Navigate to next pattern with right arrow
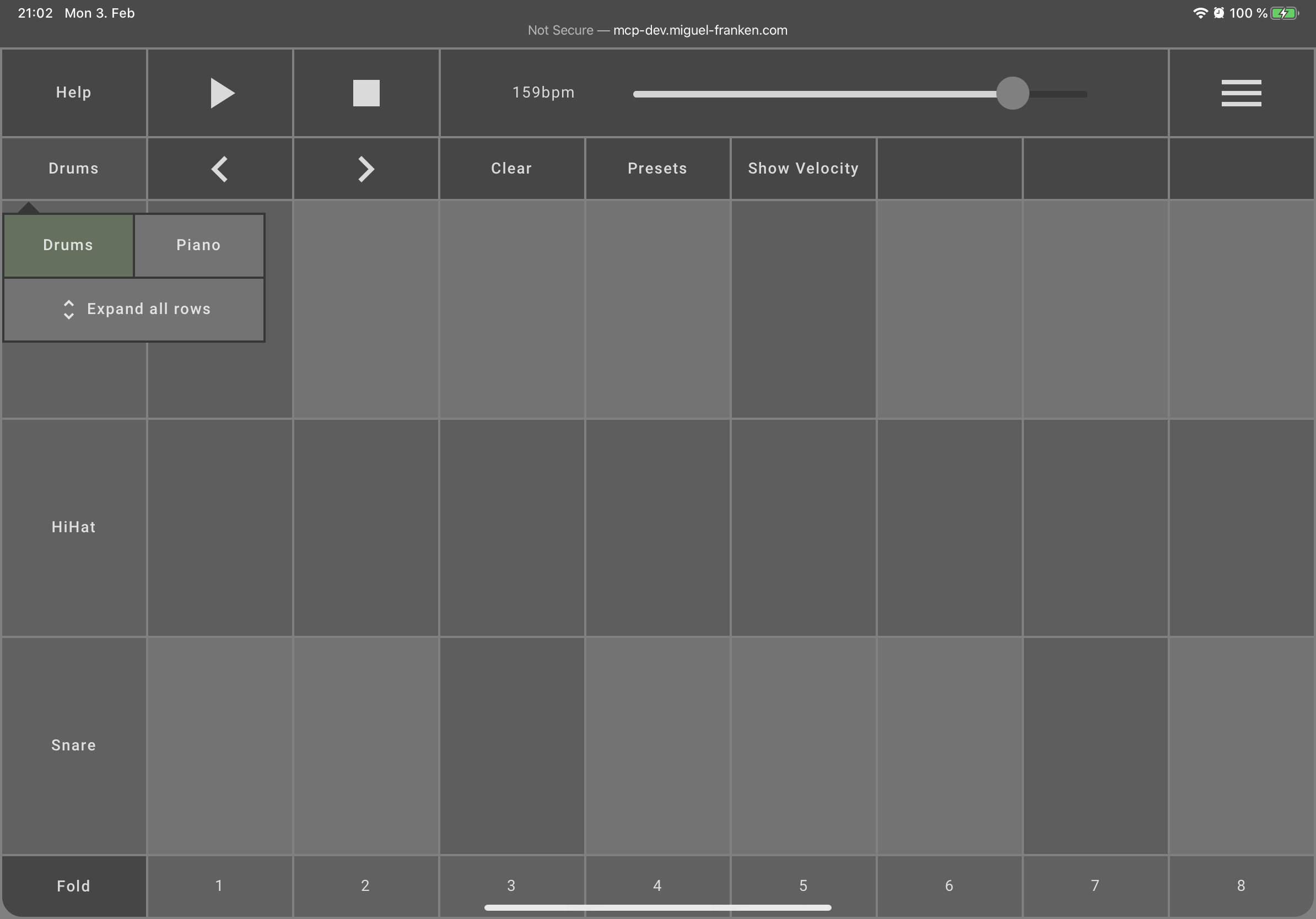This screenshot has width=1316, height=919. [366, 168]
